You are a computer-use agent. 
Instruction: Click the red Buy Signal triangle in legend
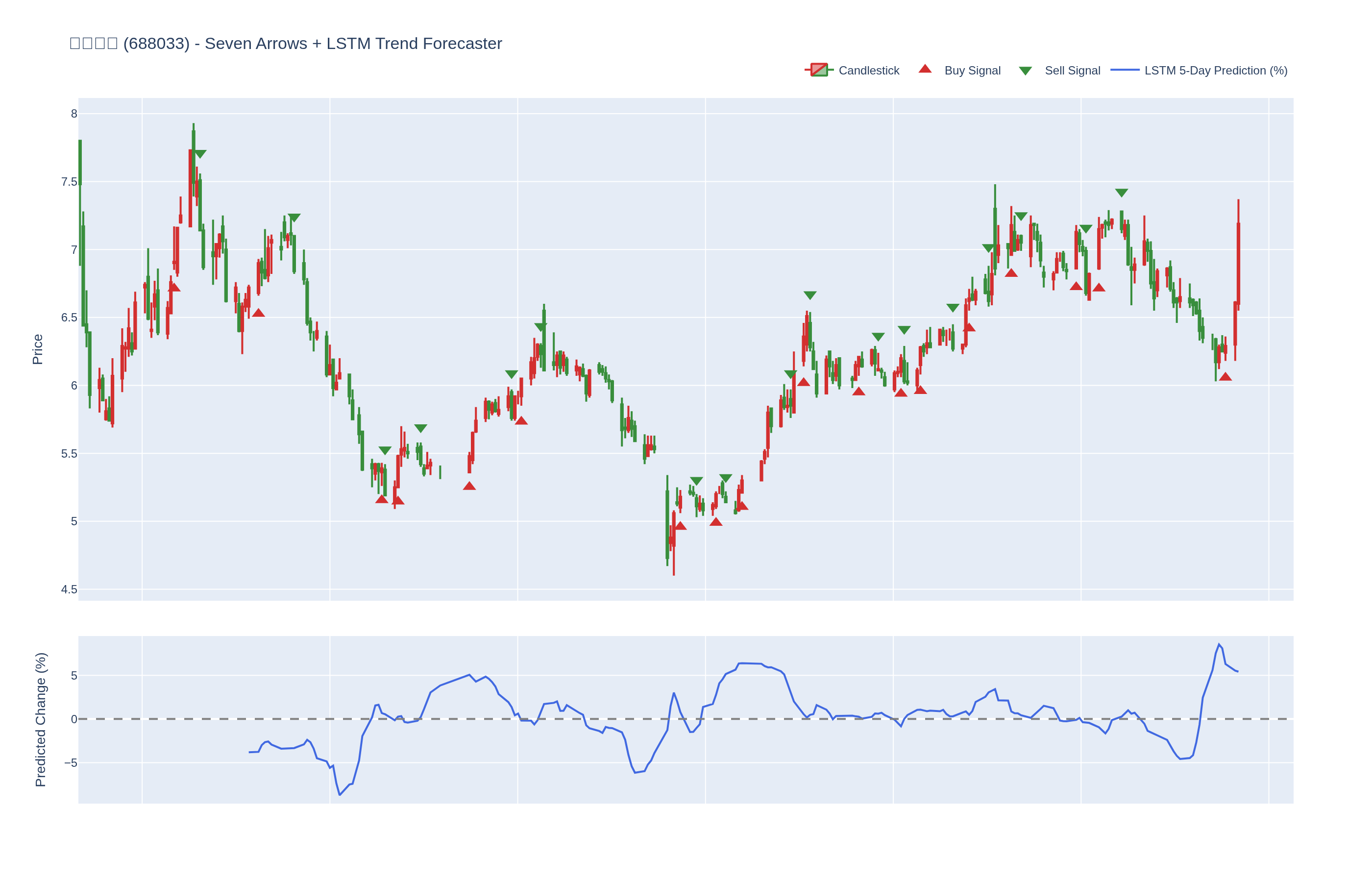(925, 69)
